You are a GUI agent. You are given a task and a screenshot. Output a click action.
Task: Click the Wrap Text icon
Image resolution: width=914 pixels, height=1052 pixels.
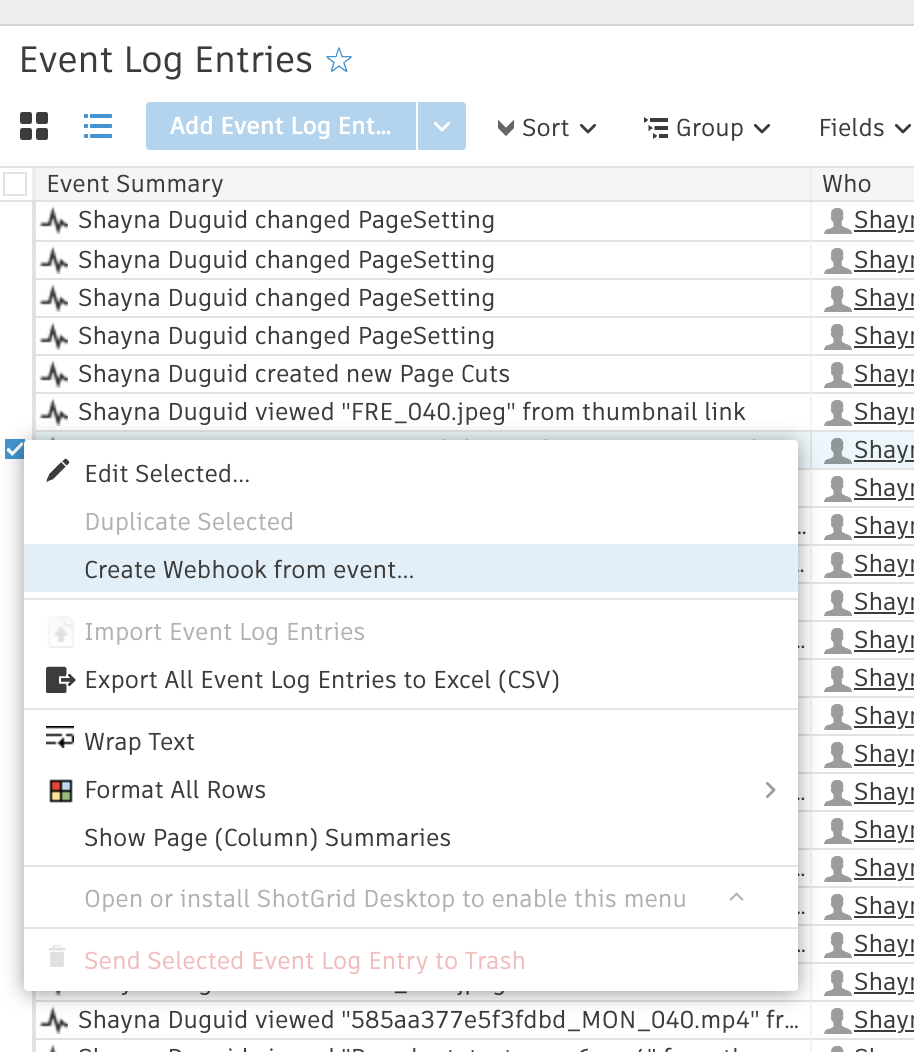pyautogui.click(x=60, y=740)
